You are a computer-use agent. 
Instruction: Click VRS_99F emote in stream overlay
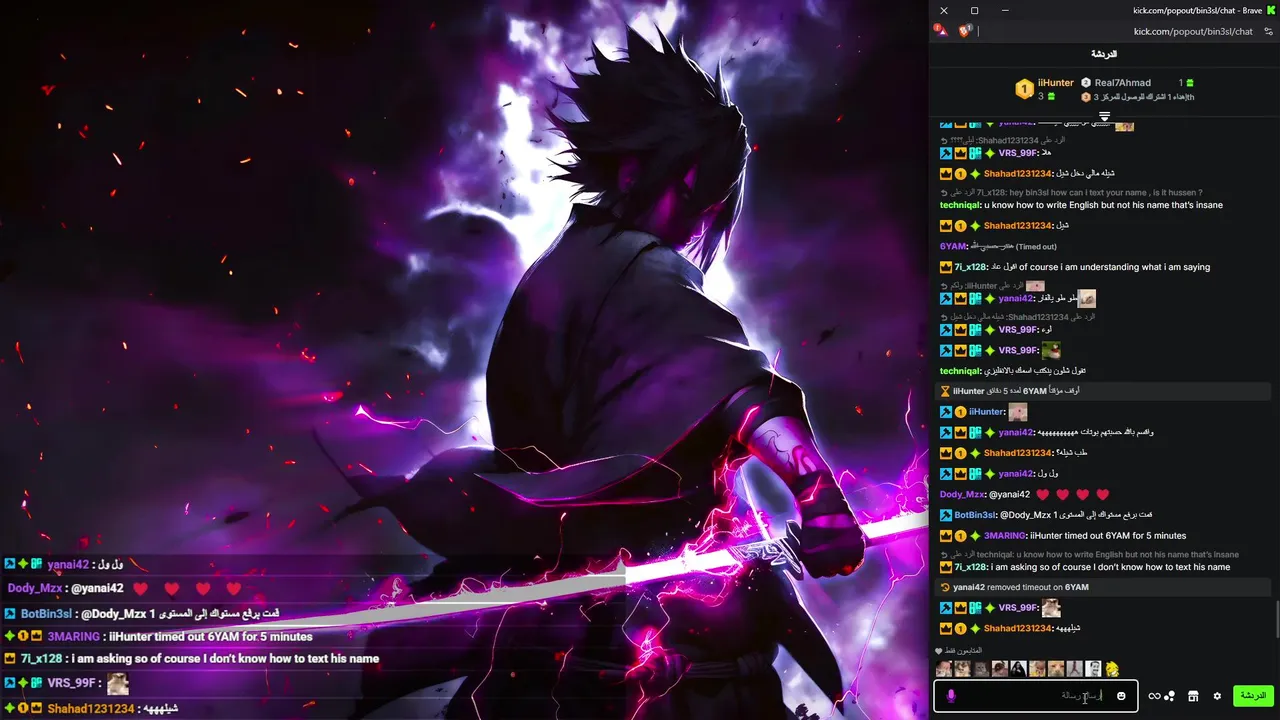[x=118, y=684]
